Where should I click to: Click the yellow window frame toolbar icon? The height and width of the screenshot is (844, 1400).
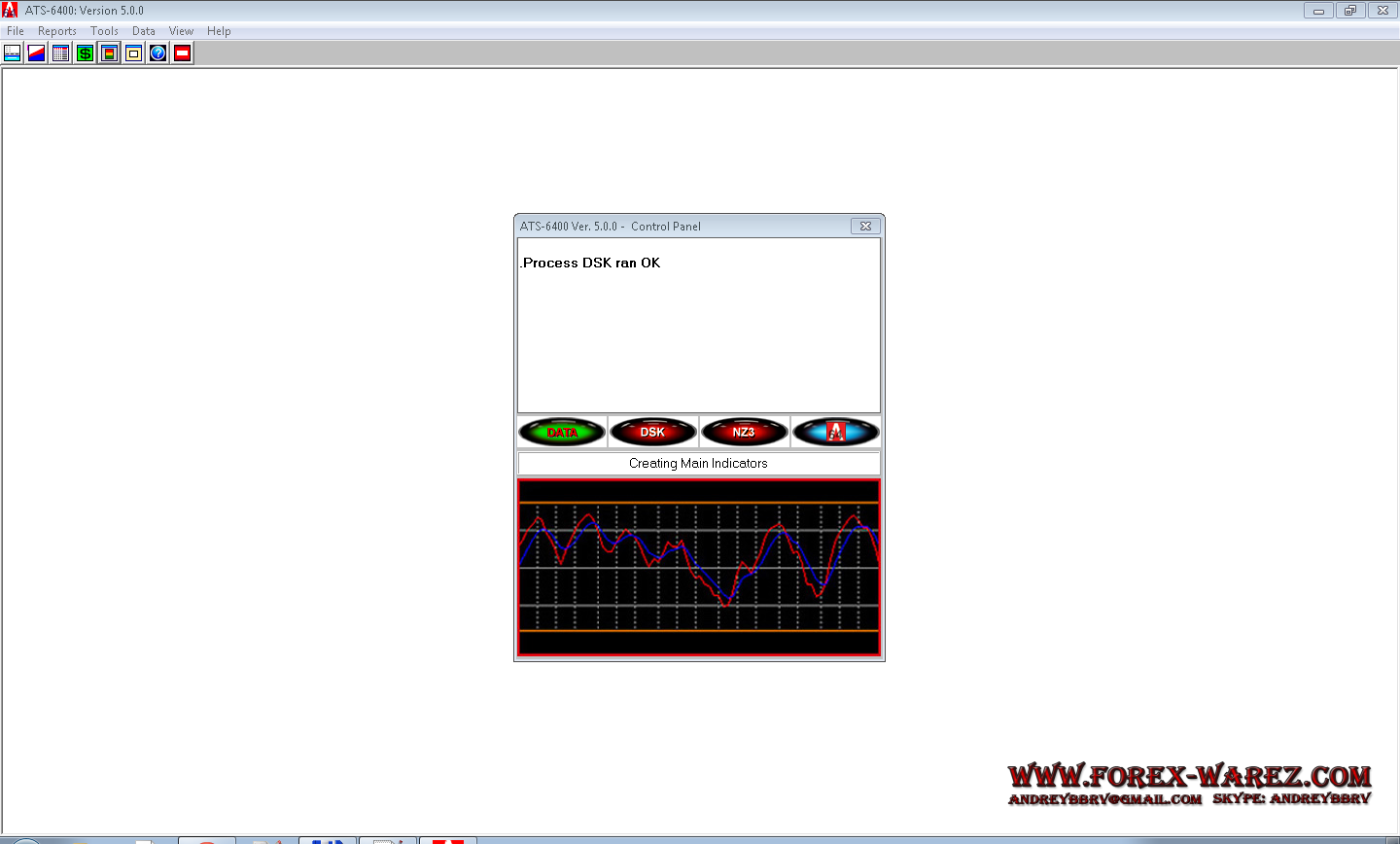[134, 53]
